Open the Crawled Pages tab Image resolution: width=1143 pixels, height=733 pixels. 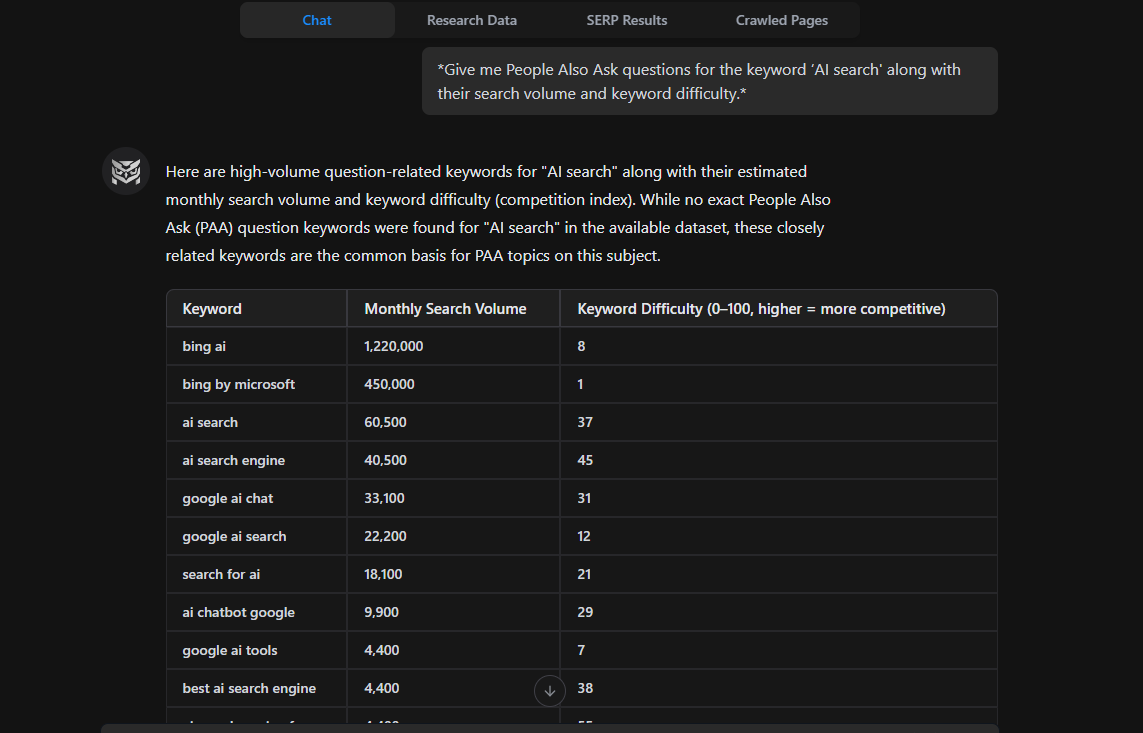782,20
